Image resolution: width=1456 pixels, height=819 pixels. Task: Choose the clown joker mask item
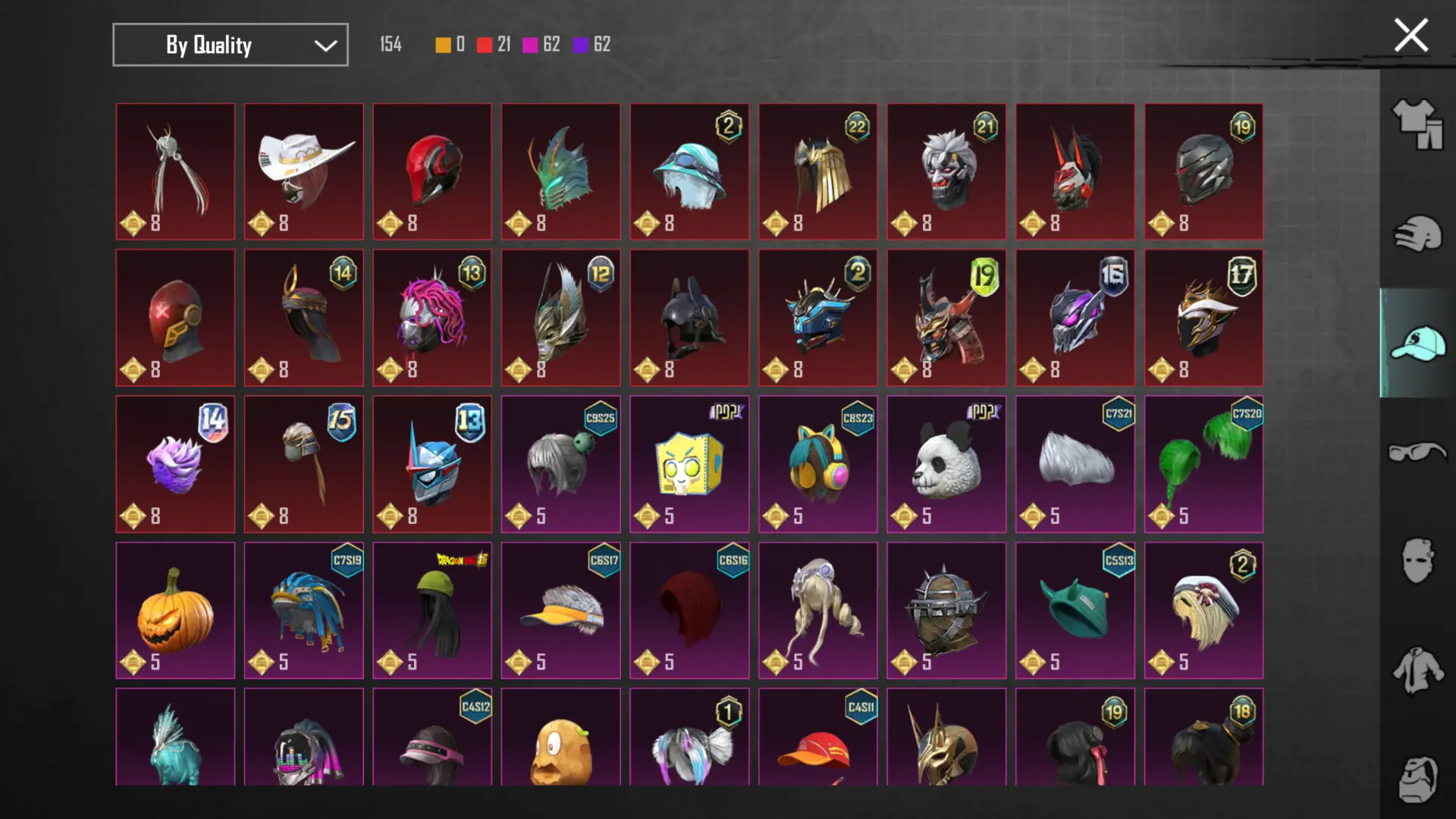(x=946, y=171)
